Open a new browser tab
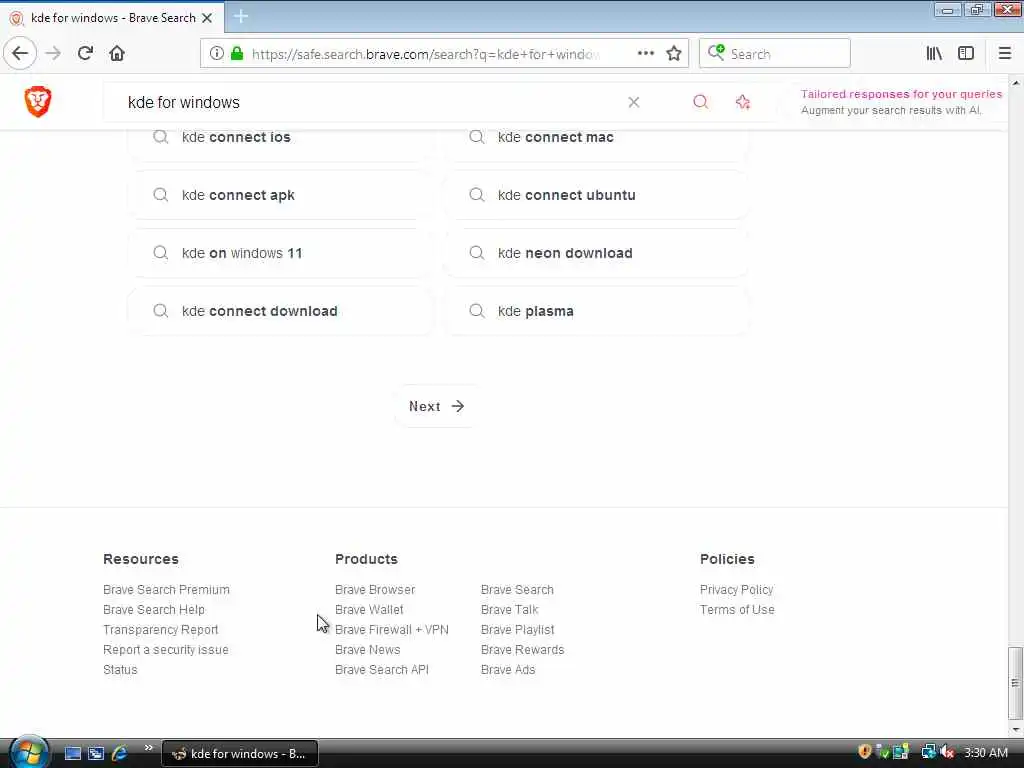The height and width of the screenshot is (768, 1024). (241, 16)
